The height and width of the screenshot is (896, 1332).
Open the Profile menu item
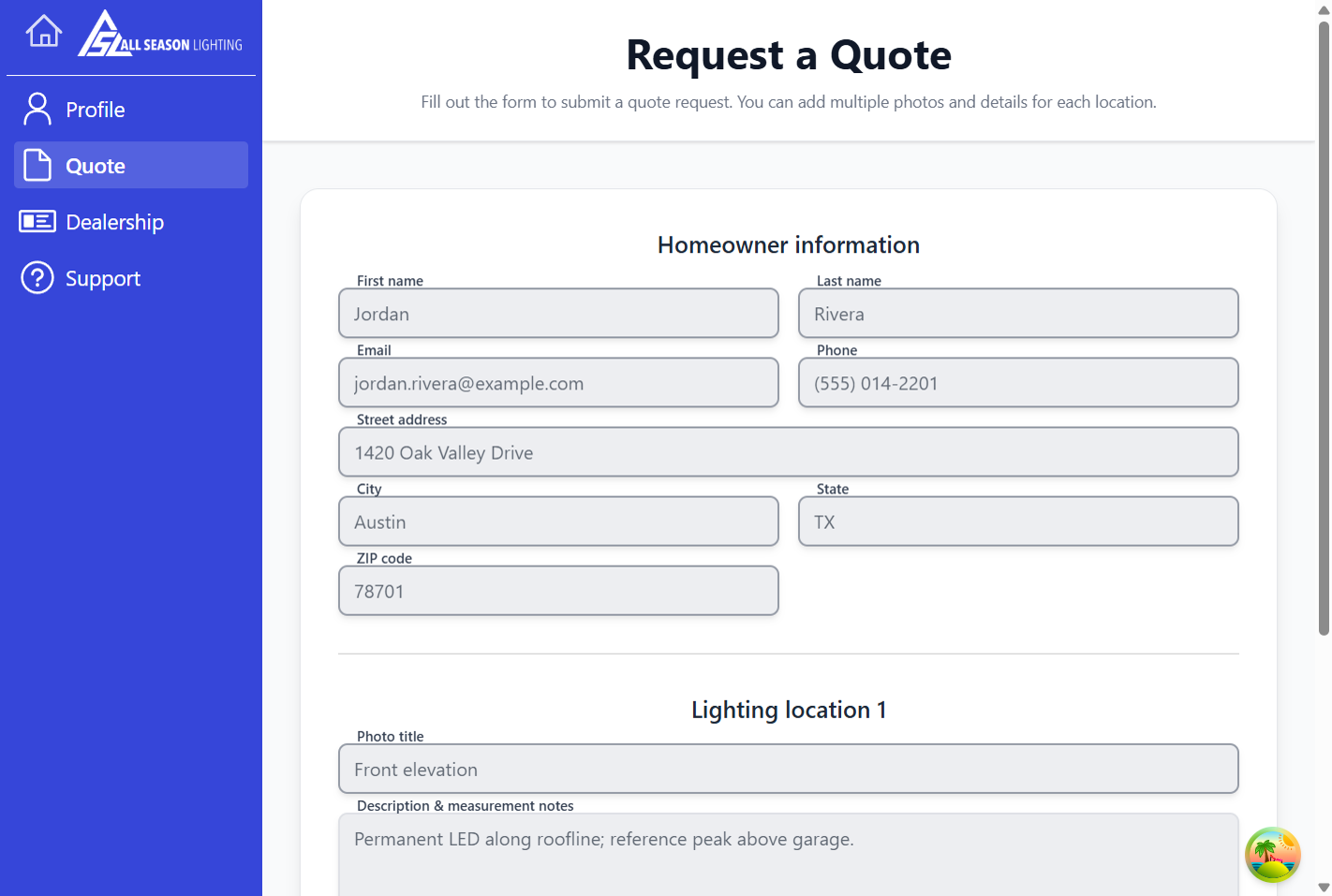(131, 110)
